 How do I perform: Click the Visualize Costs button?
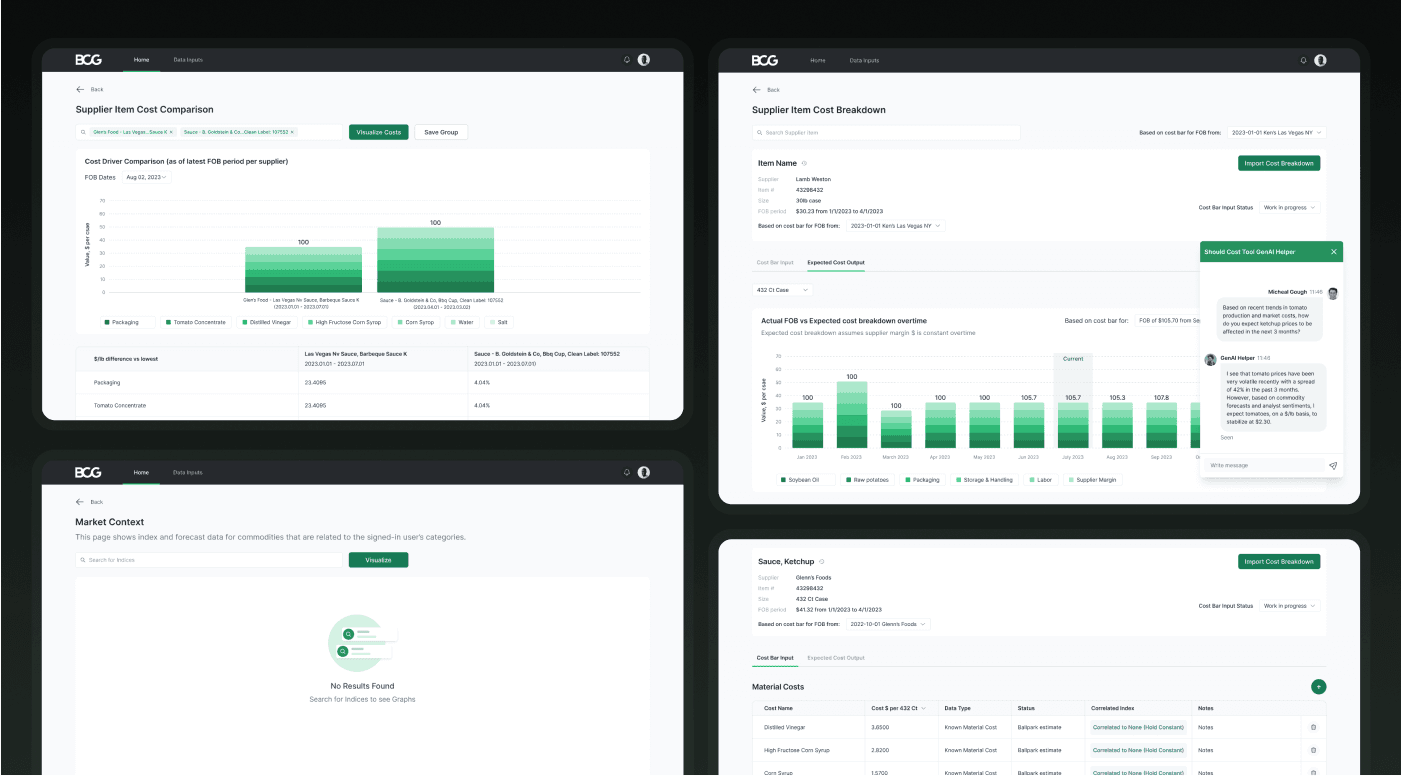pyautogui.click(x=379, y=132)
